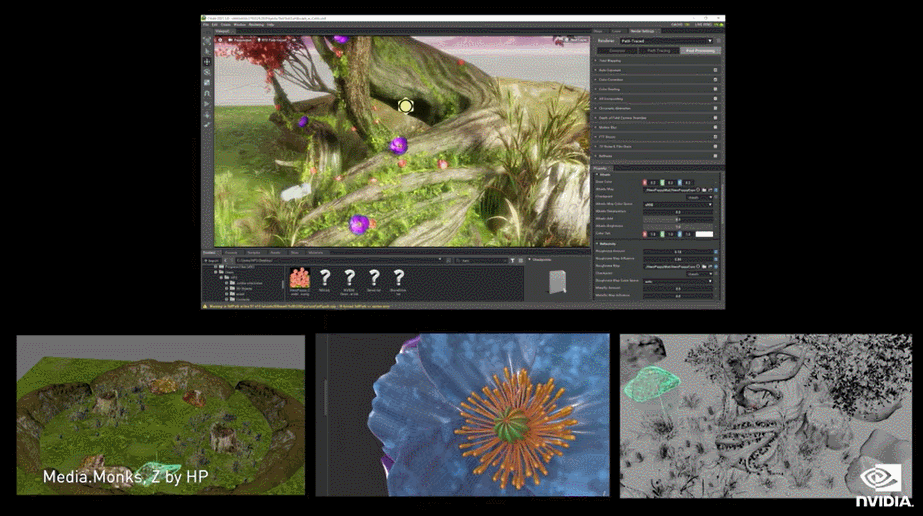
Task: Click the content browser path field
Action: click(x=339, y=260)
